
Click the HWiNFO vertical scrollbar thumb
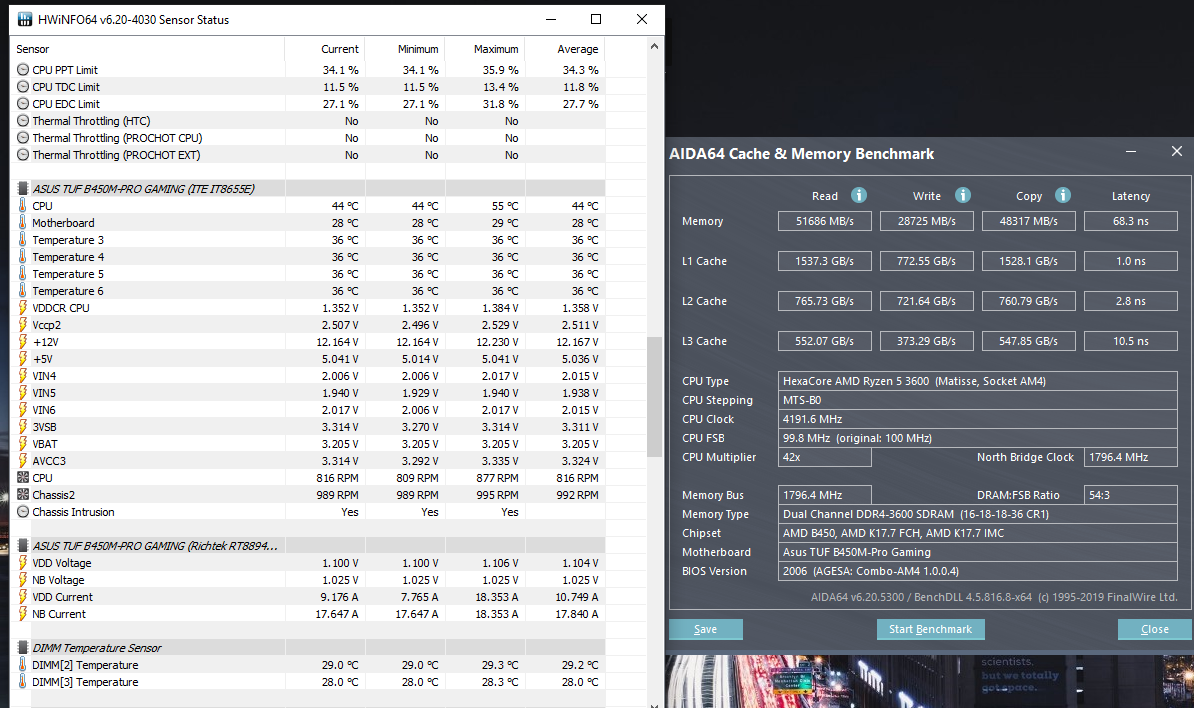point(654,396)
